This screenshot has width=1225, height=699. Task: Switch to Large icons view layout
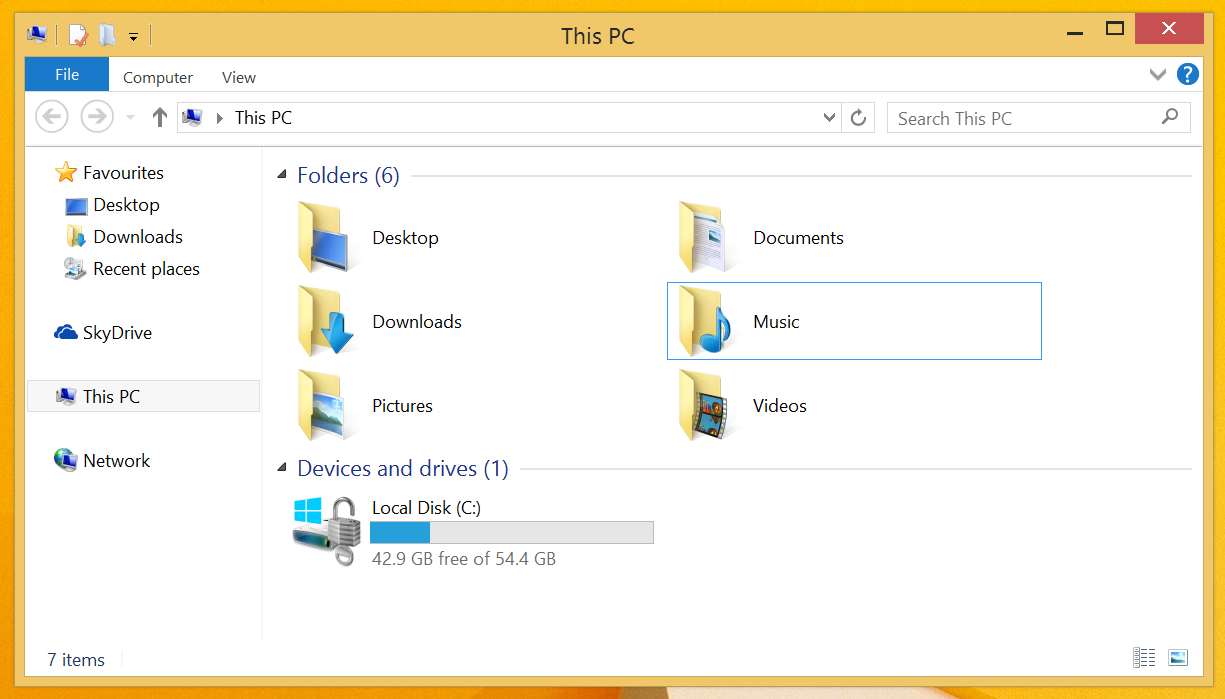[1178, 658]
